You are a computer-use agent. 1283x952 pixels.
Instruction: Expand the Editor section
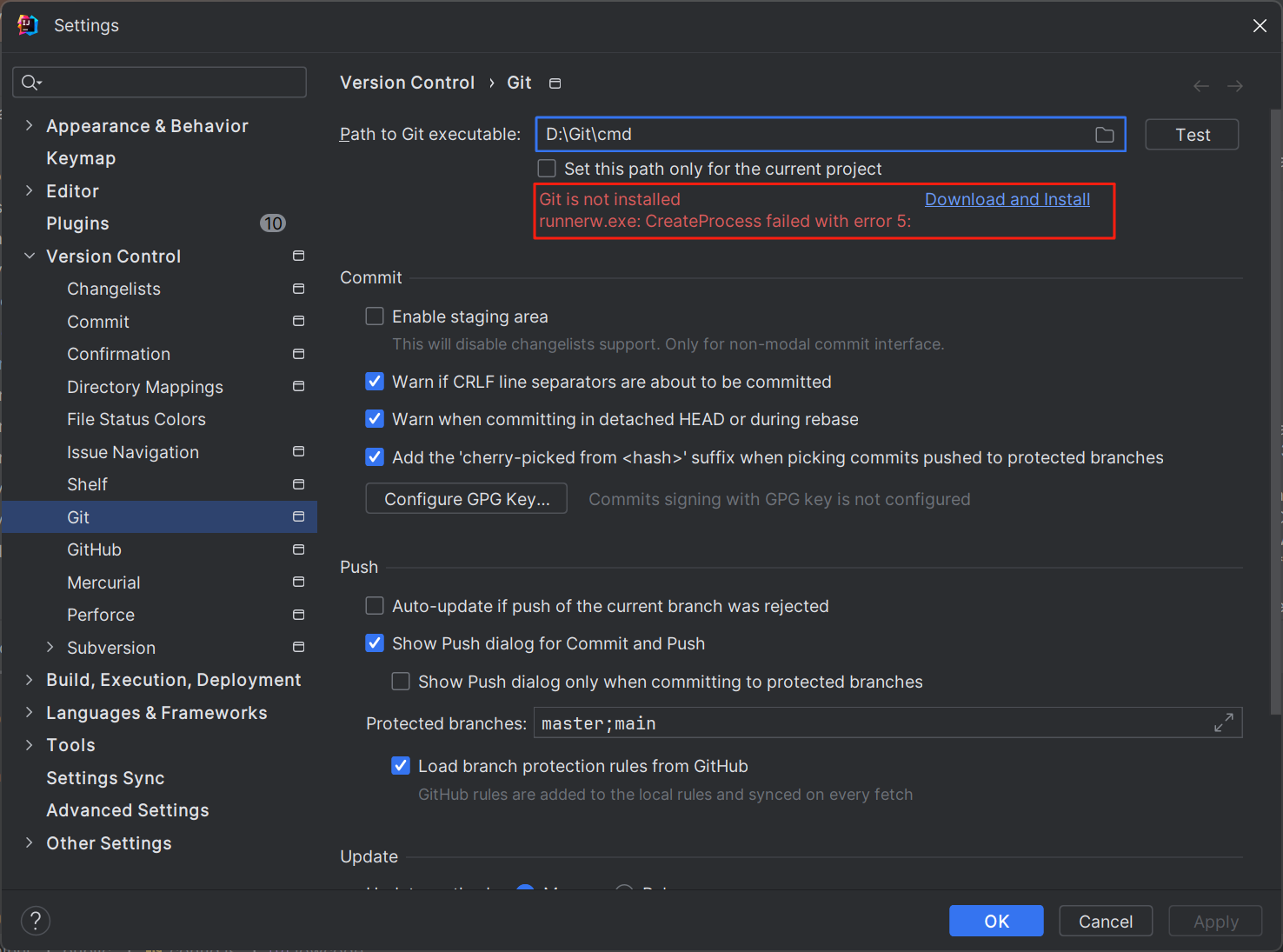(x=30, y=190)
